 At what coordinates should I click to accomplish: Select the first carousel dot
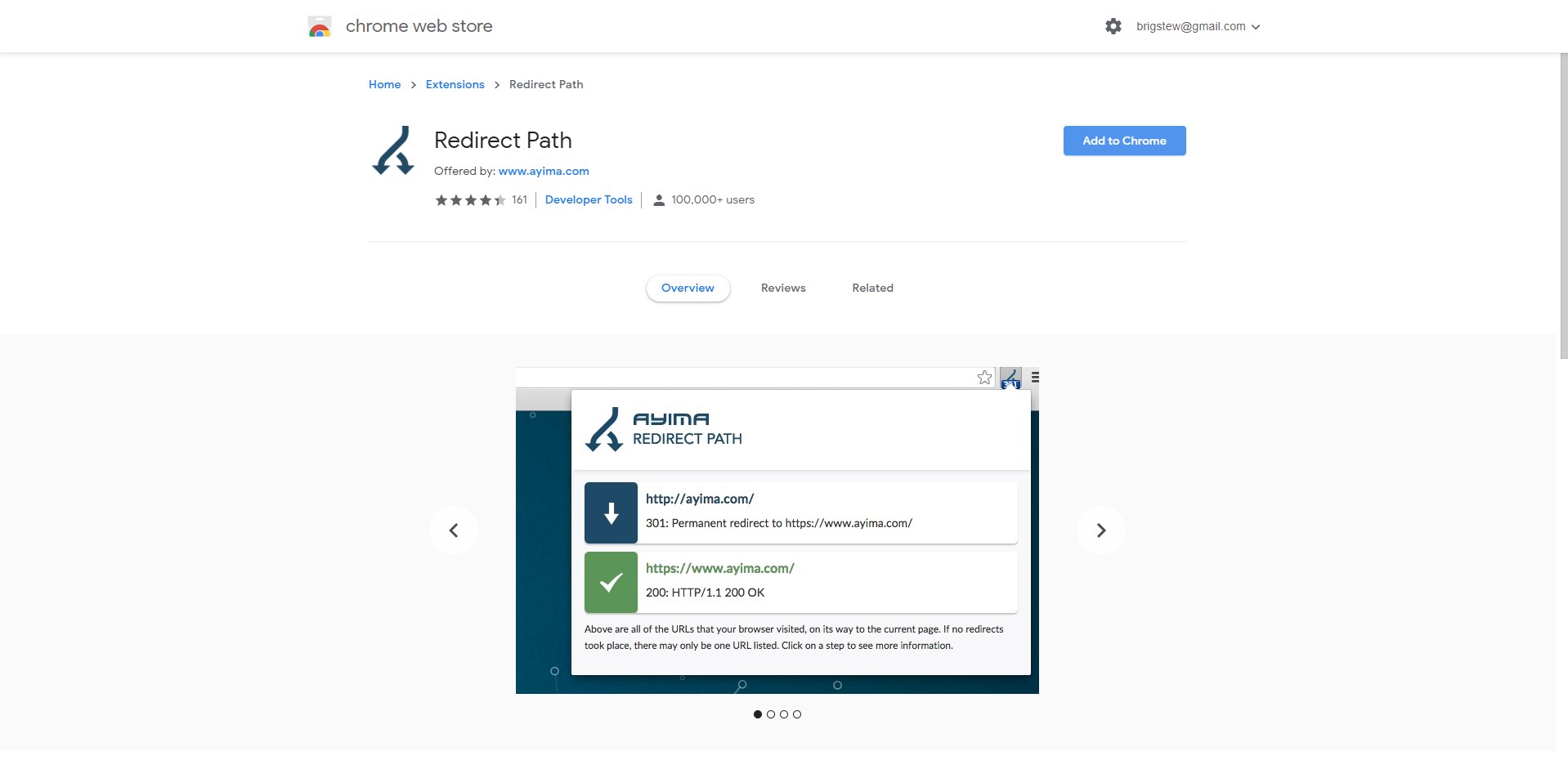pos(758,714)
